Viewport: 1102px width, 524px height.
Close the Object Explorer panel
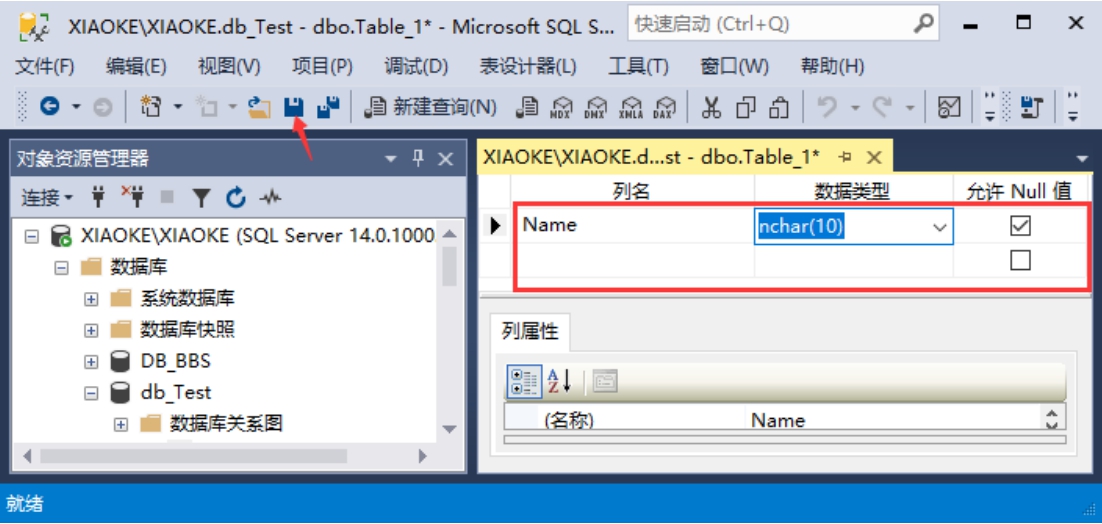tap(446, 159)
